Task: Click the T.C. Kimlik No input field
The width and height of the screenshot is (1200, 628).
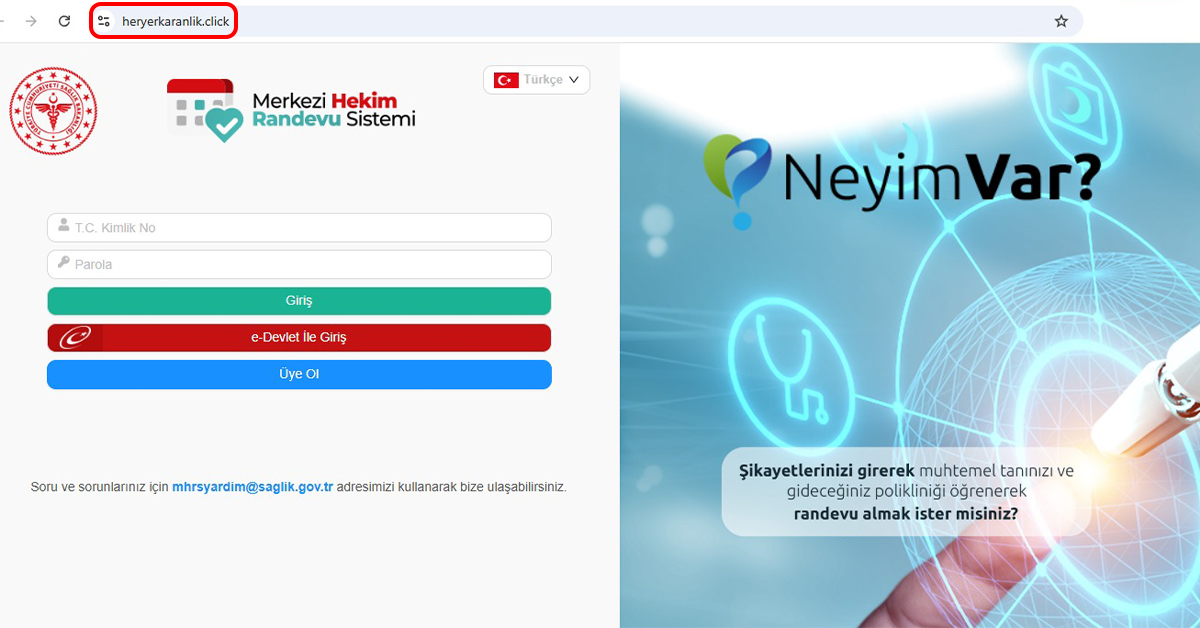Action: (x=299, y=227)
